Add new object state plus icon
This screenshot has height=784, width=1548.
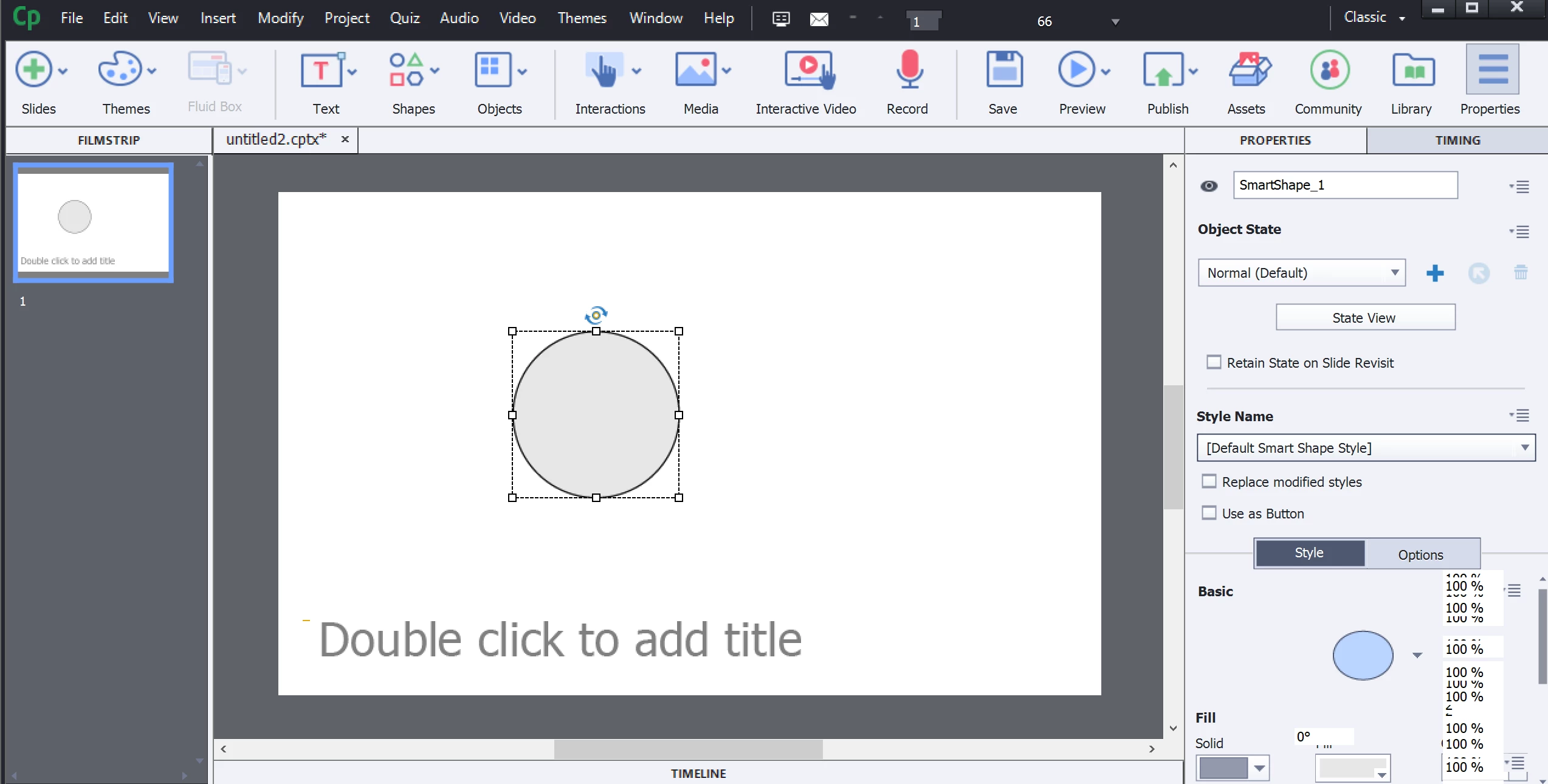click(1435, 273)
